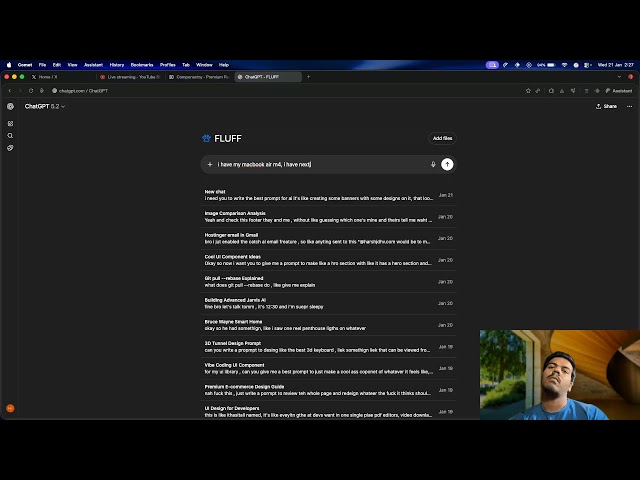Click the plus attach icon in prompt box
The image size is (640, 480).
tap(210, 164)
